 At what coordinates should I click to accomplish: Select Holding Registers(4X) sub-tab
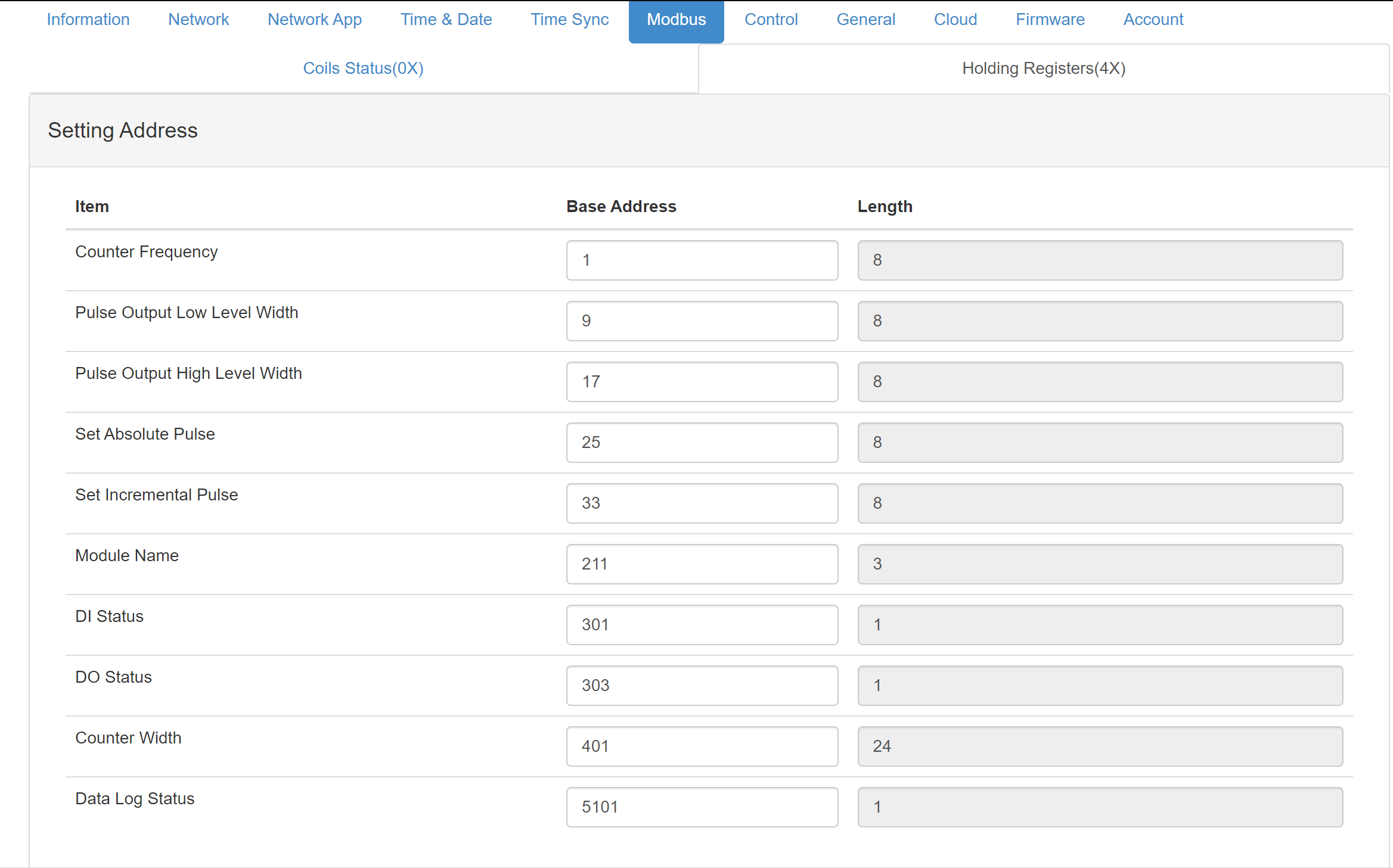click(x=1044, y=69)
